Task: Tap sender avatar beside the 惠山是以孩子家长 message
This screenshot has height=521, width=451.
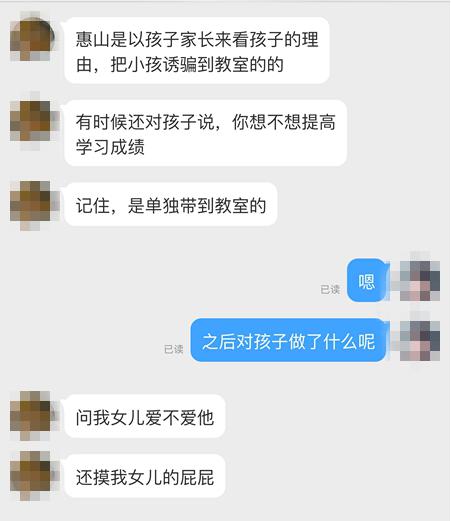Action: (30, 40)
